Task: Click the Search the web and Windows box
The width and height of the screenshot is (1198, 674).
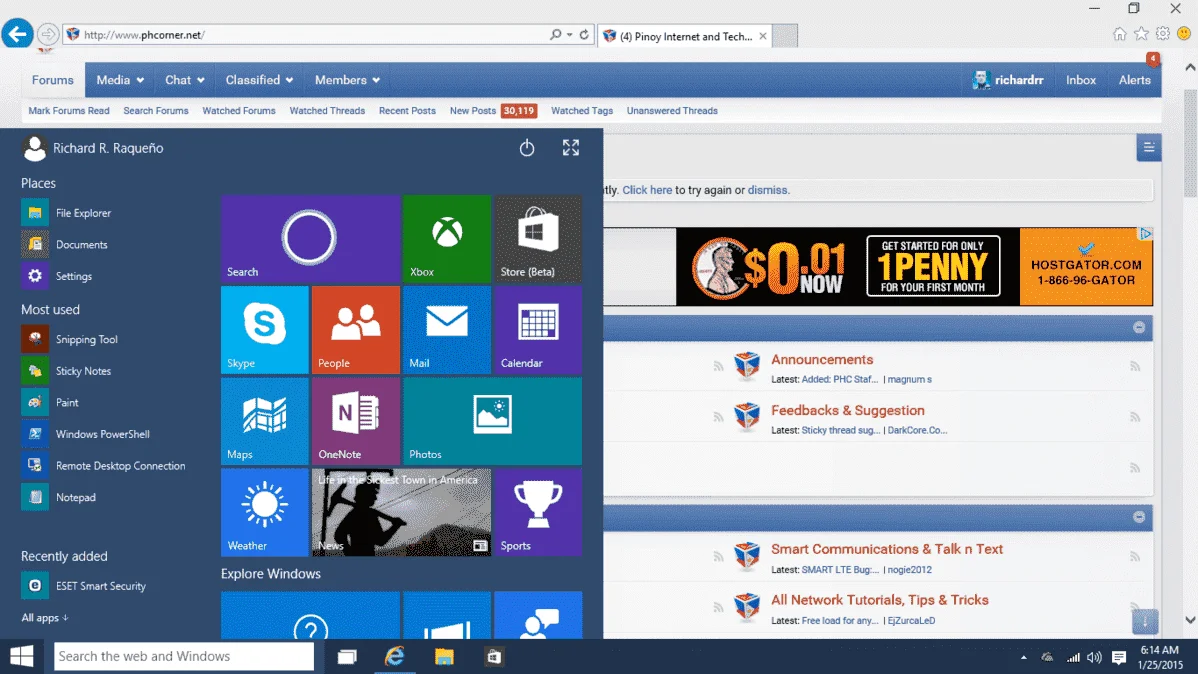Action: point(183,656)
